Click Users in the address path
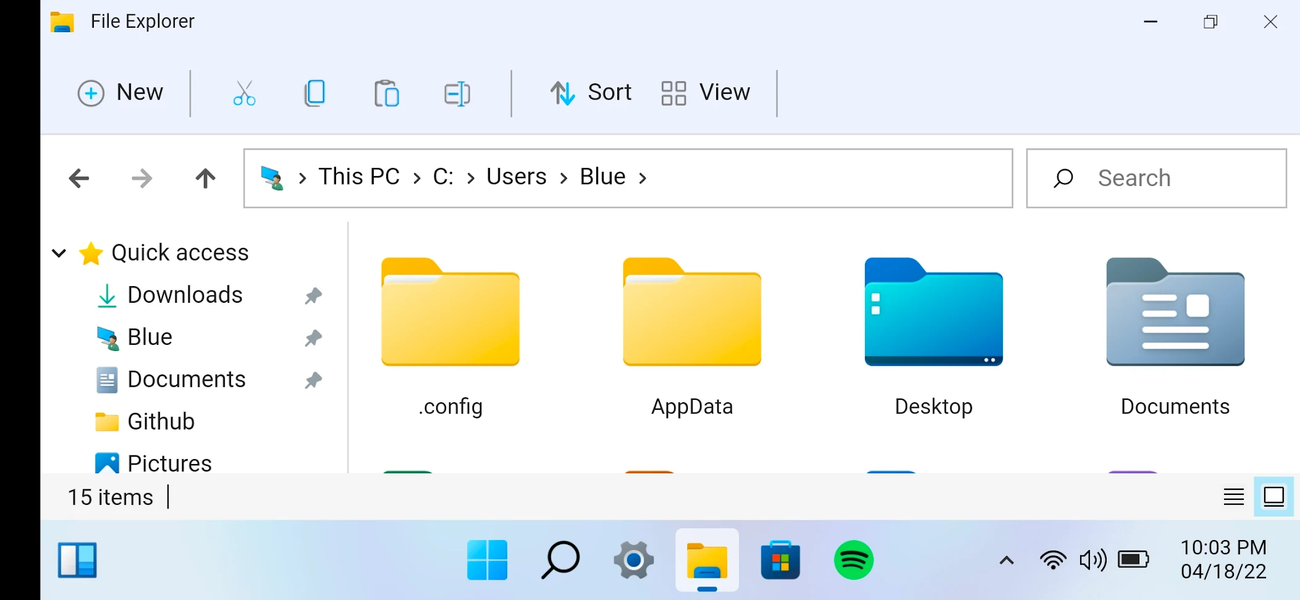Image resolution: width=1300 pixels, height=600 pixels. (516, 177)
